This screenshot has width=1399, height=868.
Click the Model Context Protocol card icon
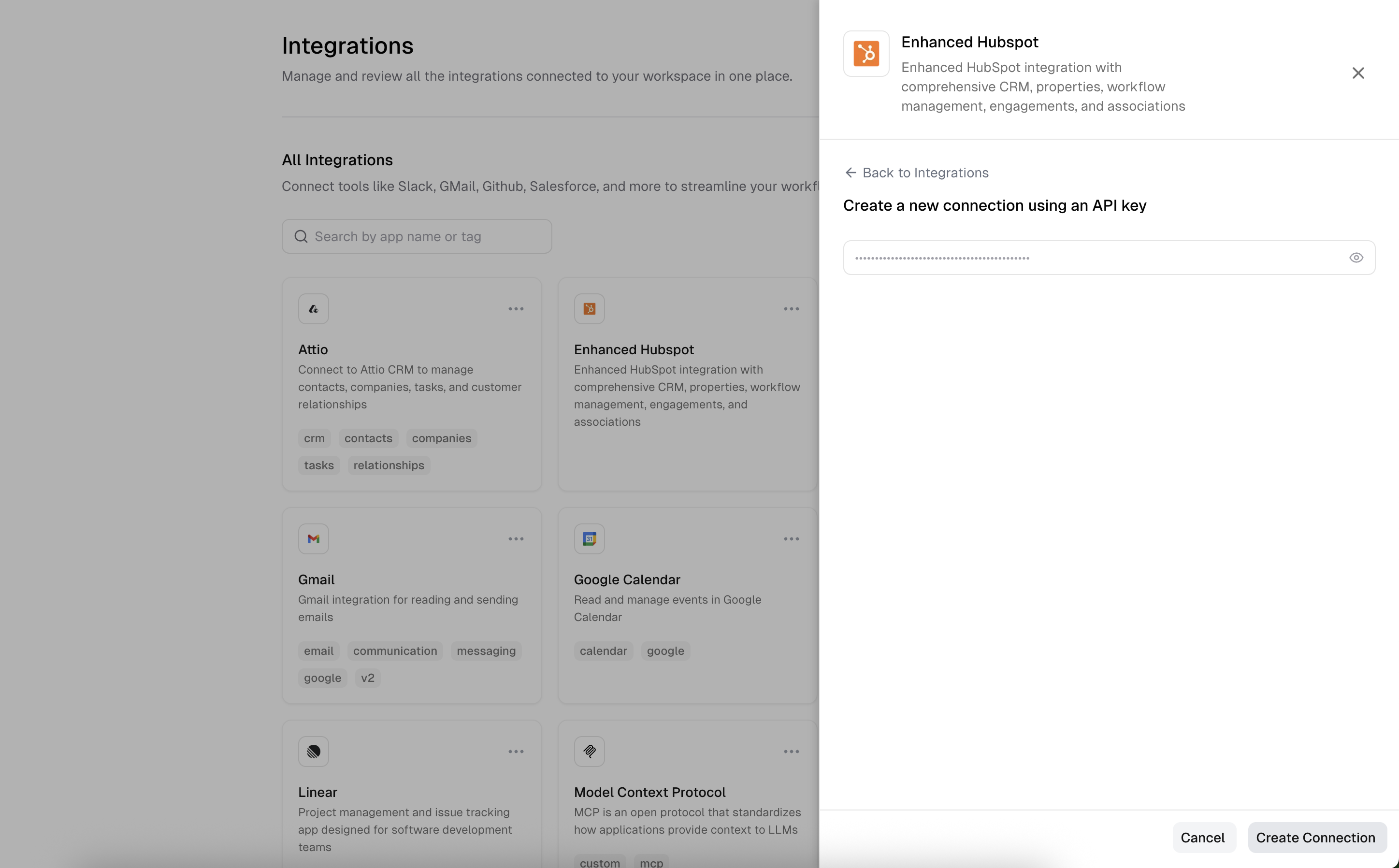[589, 752]
